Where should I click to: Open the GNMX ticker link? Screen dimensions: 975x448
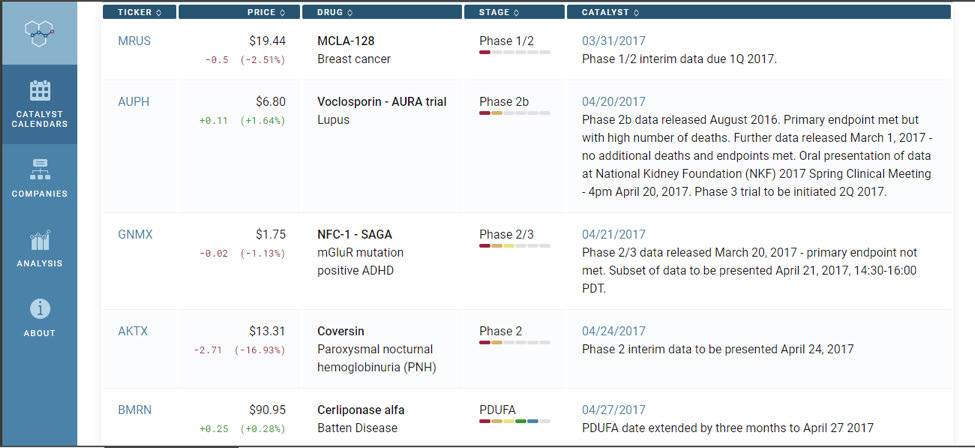(x=135, y=235)
